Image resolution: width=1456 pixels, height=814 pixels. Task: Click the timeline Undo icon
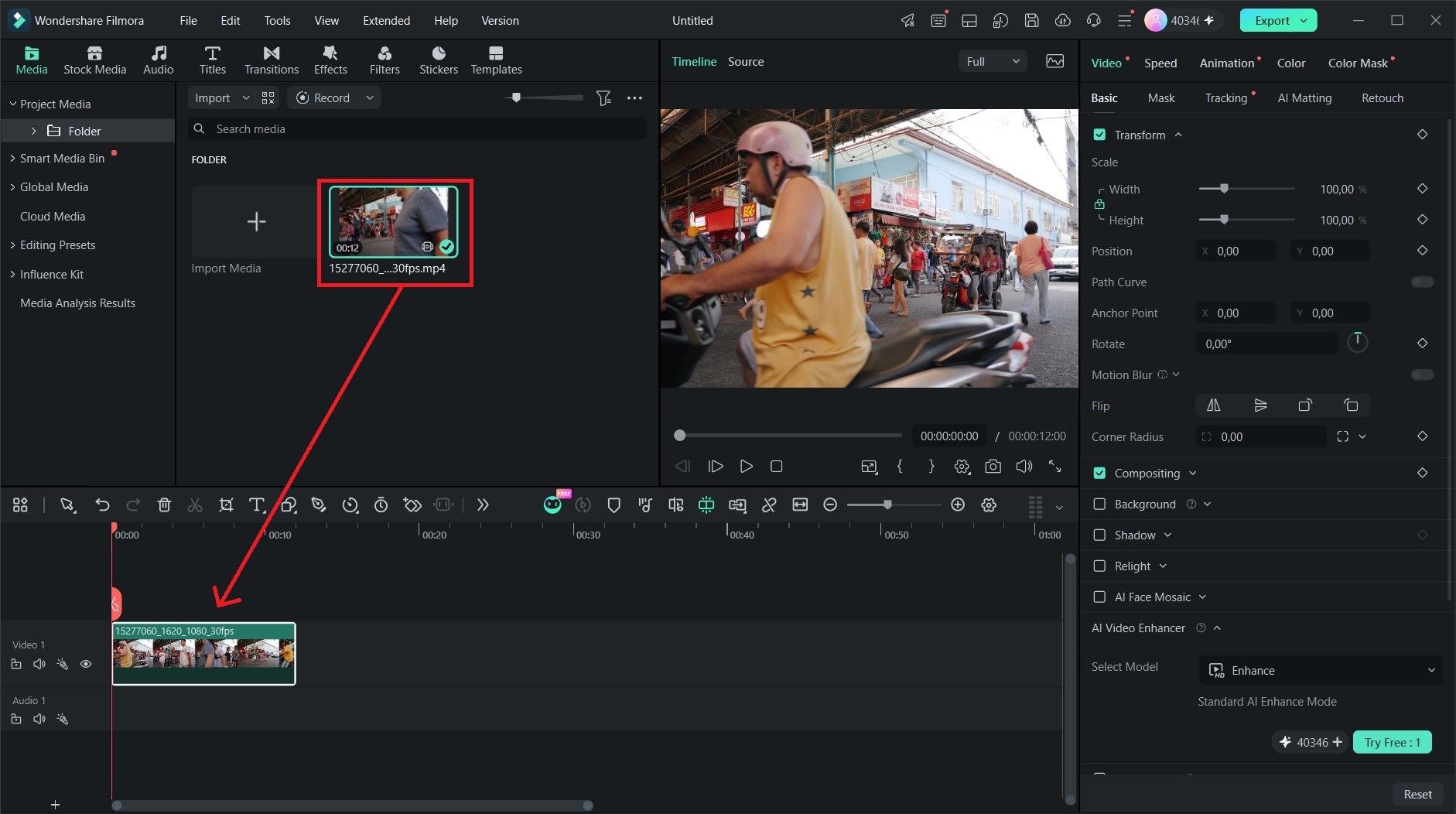coord(102,505)
